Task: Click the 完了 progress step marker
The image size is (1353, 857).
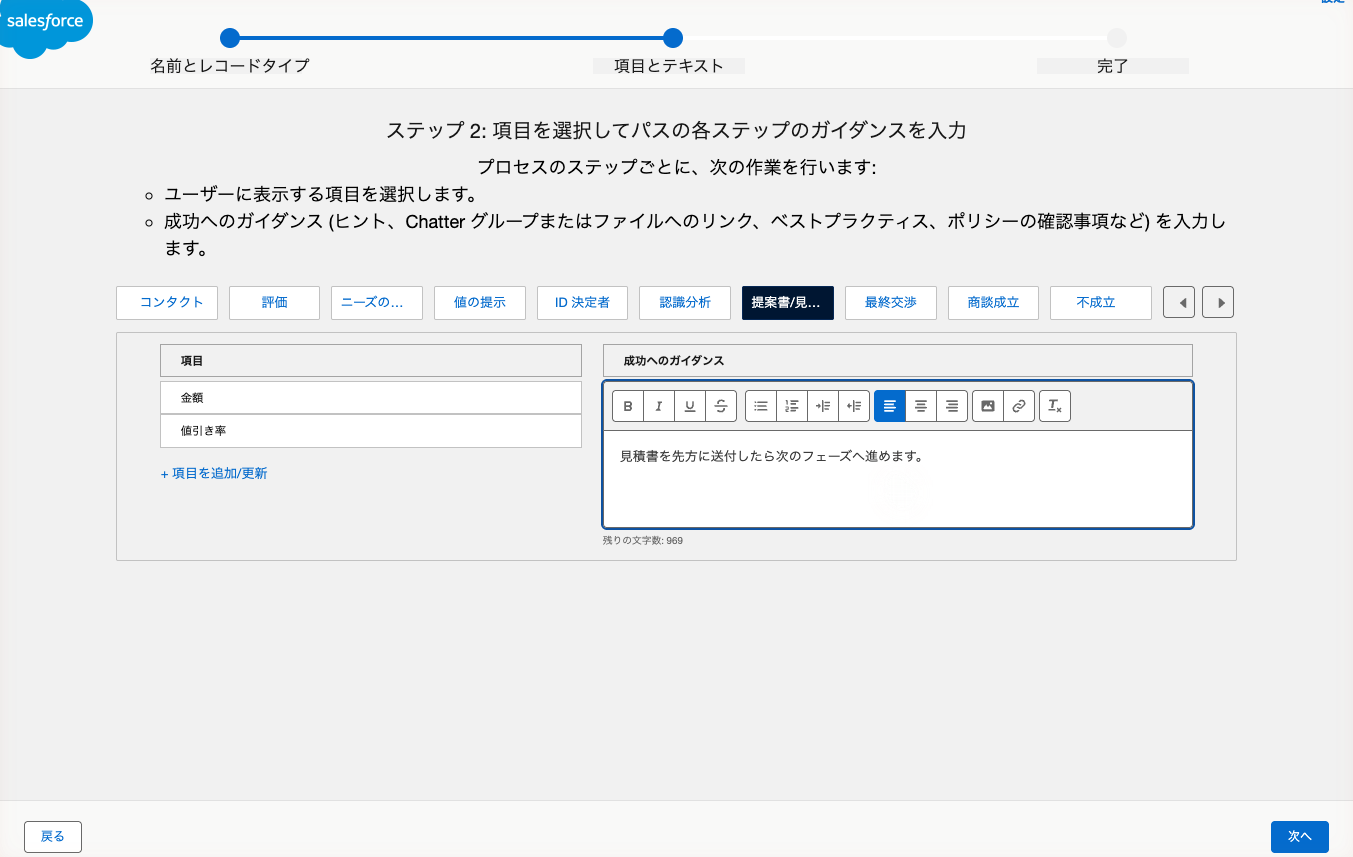Action: [x=1117, y=38]
